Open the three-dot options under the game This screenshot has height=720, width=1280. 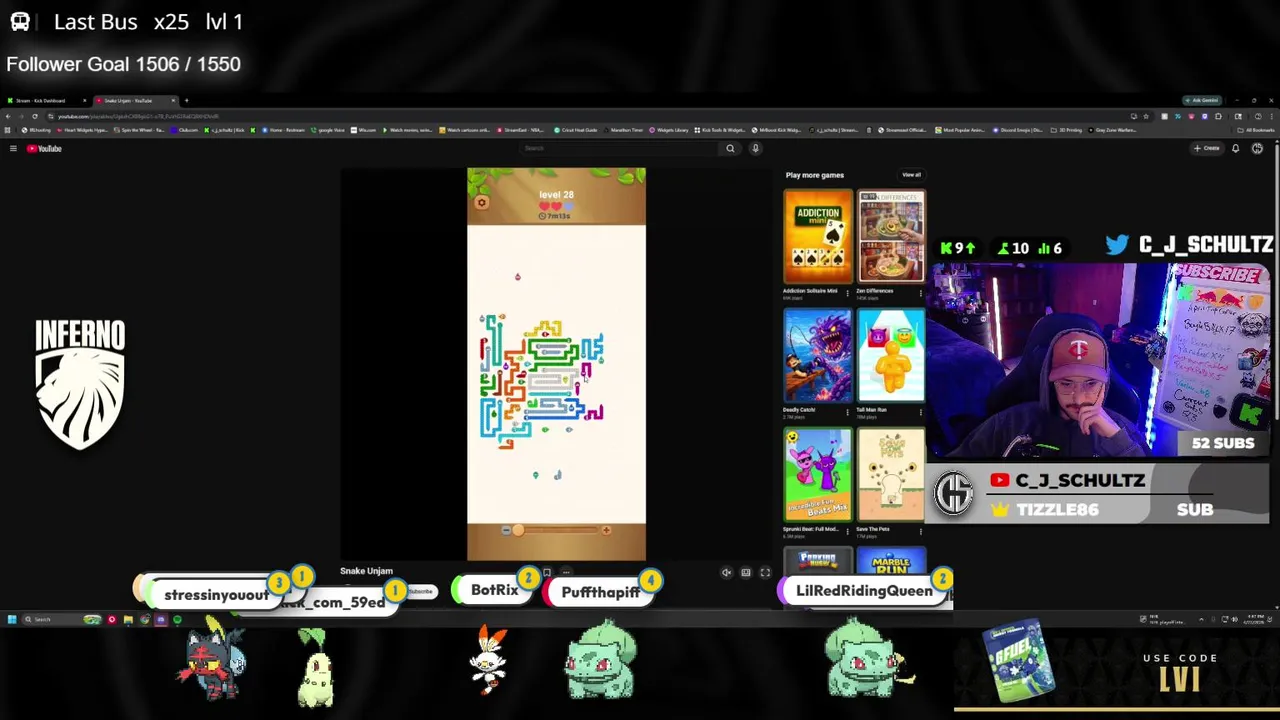click(x=566, y=572)
